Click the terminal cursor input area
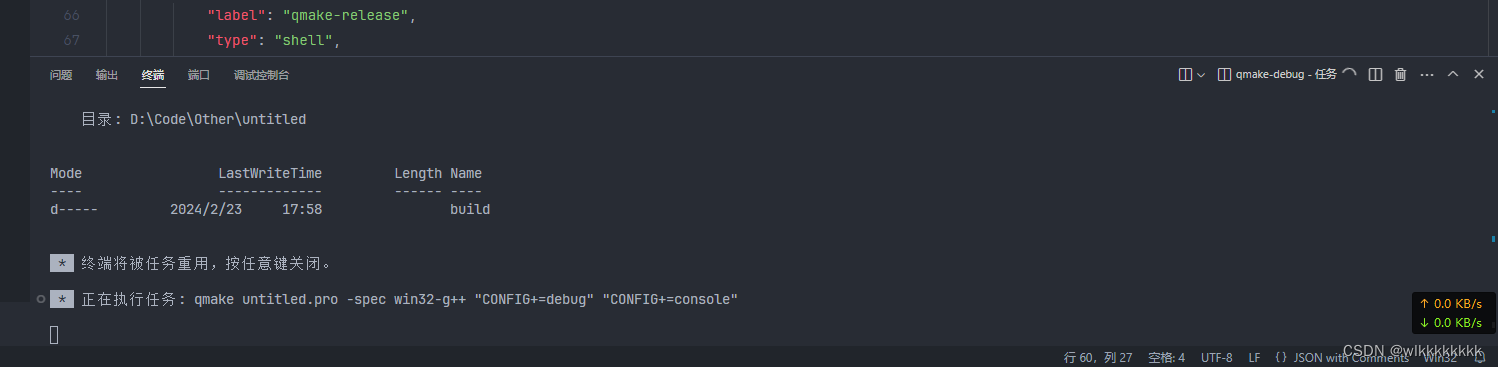 tap(54, 335)
